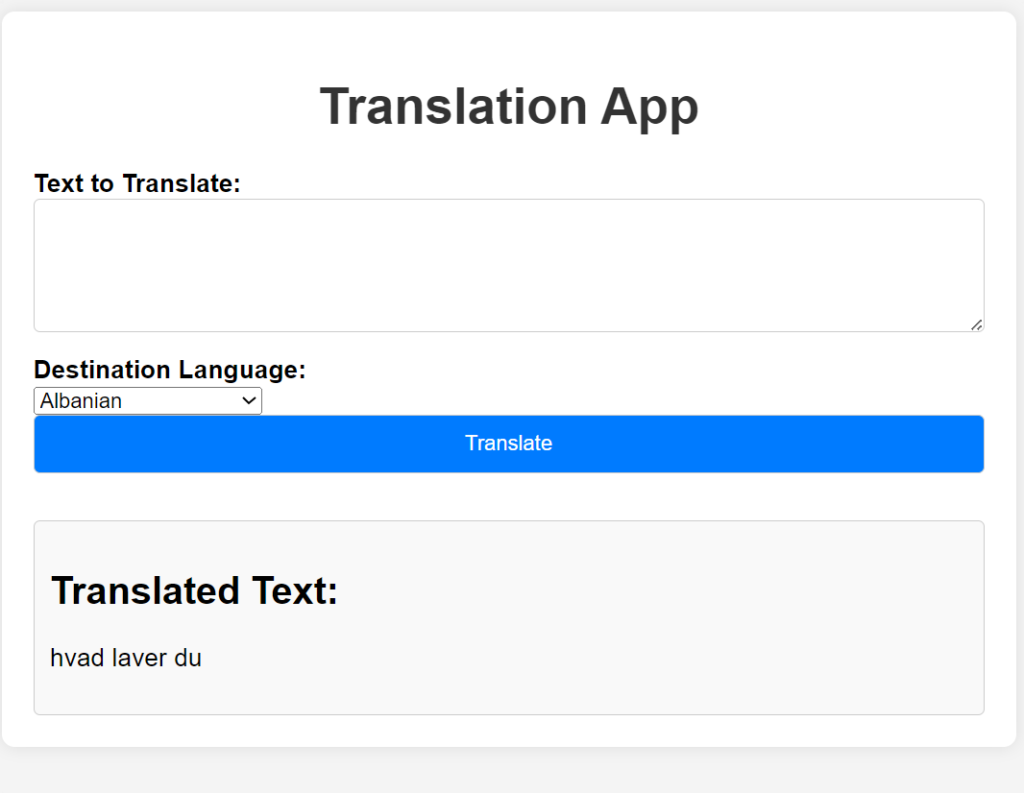
Task: Click the 'Destination Language:' label
Action: [169, 370]
